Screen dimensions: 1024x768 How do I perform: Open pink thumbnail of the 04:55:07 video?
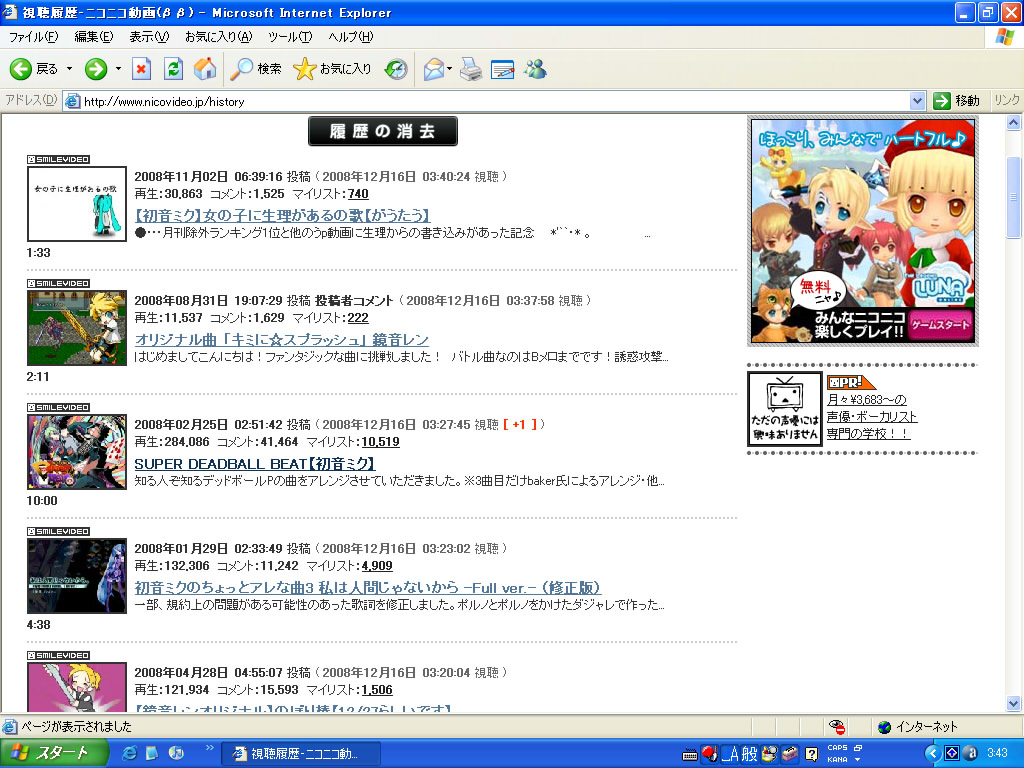click(x=76, y=687)
